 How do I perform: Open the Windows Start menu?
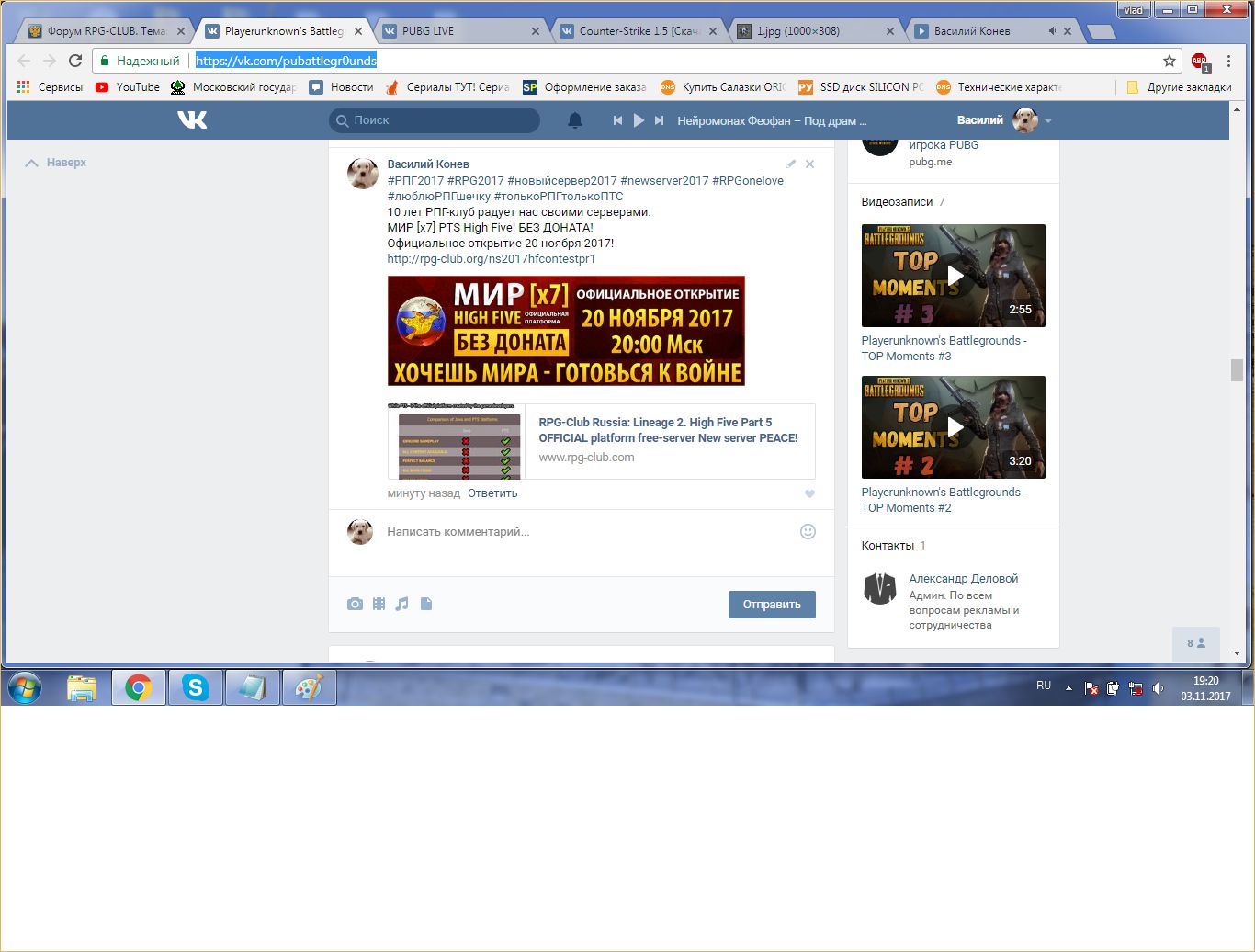point(25,687)
